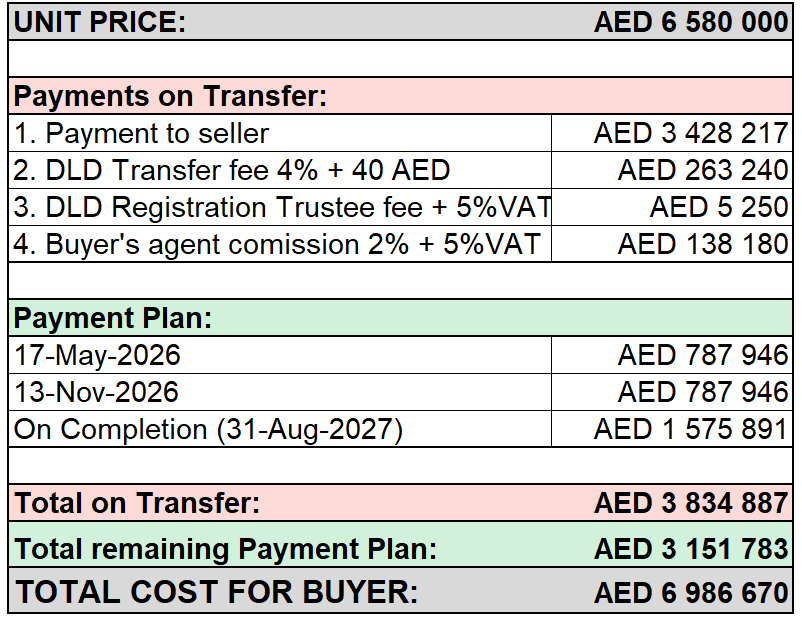Click Buyer's agent comission row label
This screenshot has width=802, height=621.
pos(280,245)
